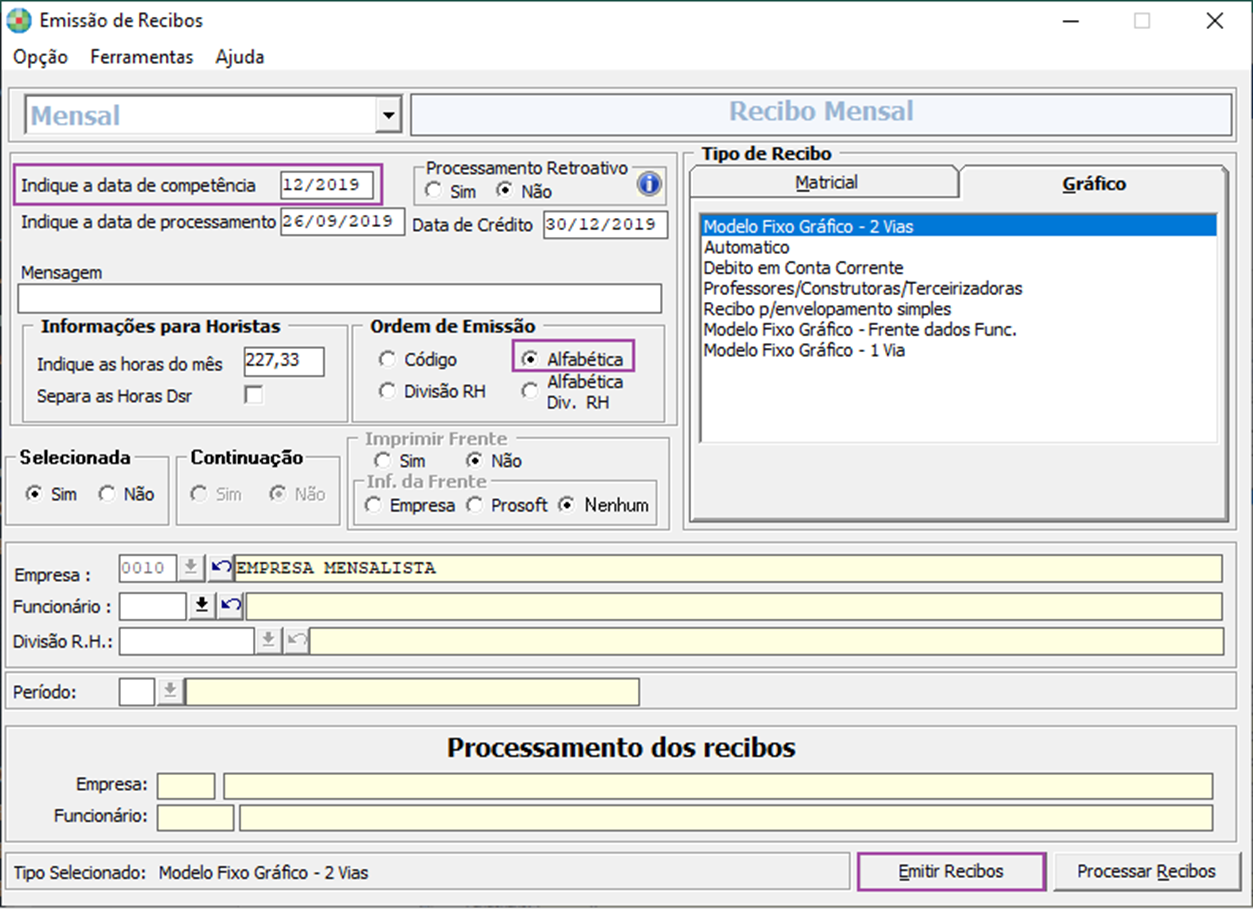Click the data de processamento field
The width and height of the screenshot is (1253, 909).
coord(342,222)
